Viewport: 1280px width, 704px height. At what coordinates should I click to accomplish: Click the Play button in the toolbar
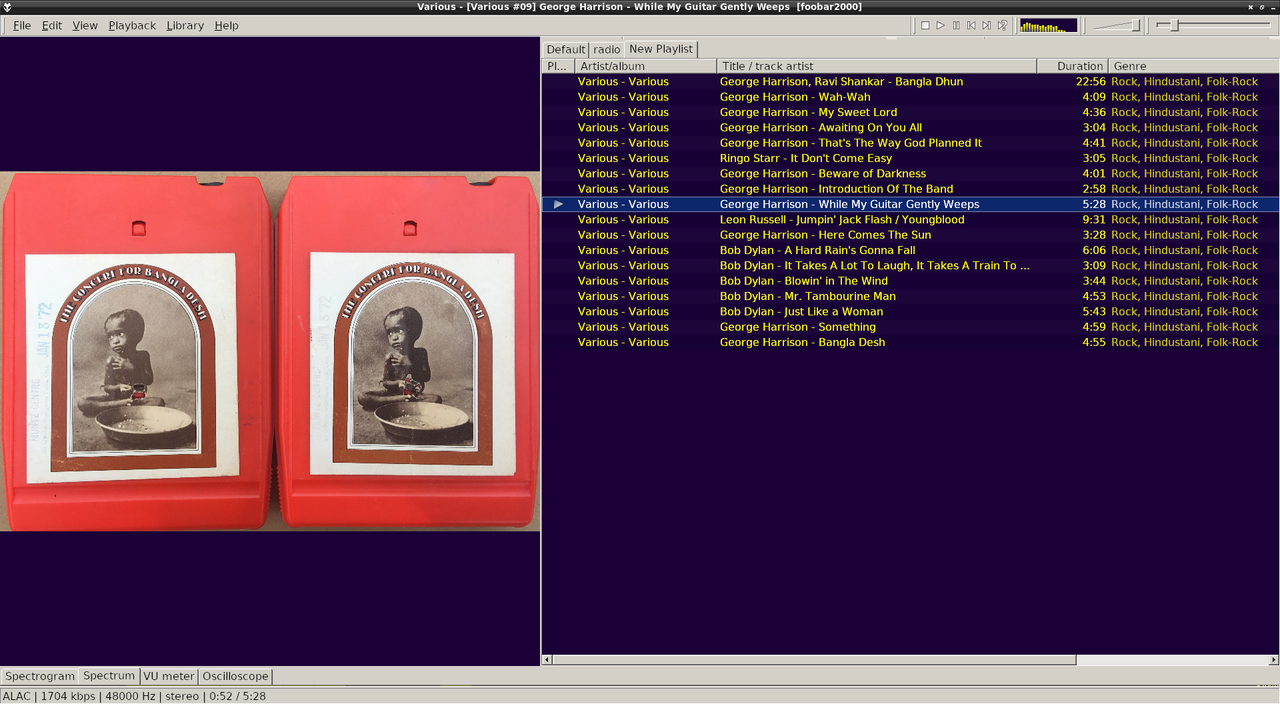(941, 25)
